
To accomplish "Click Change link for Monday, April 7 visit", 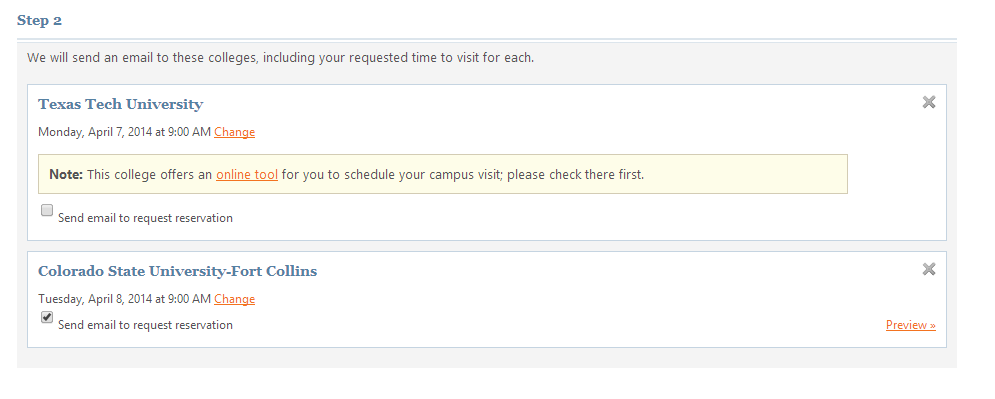I will 234,132.
